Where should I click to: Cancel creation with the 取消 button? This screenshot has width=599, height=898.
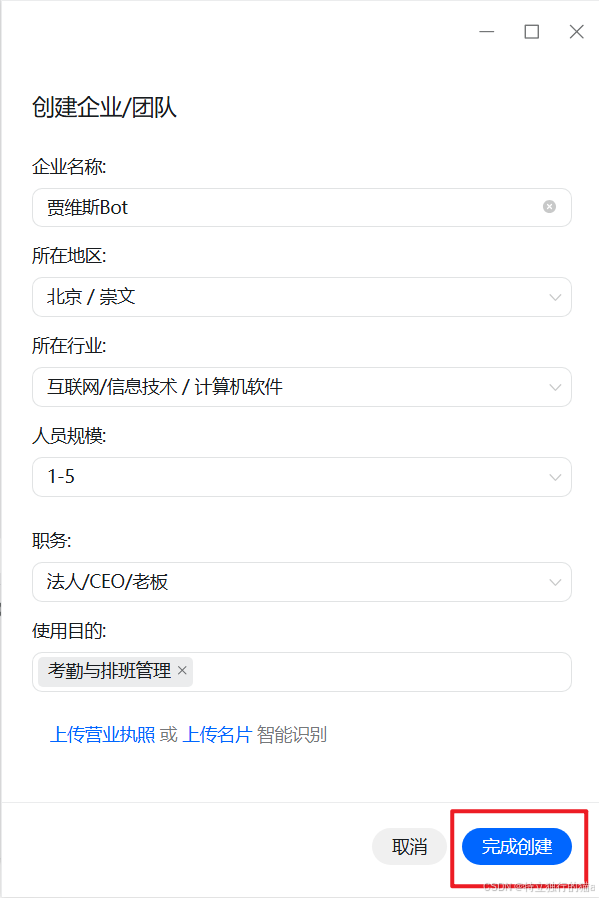click(409, 846)
